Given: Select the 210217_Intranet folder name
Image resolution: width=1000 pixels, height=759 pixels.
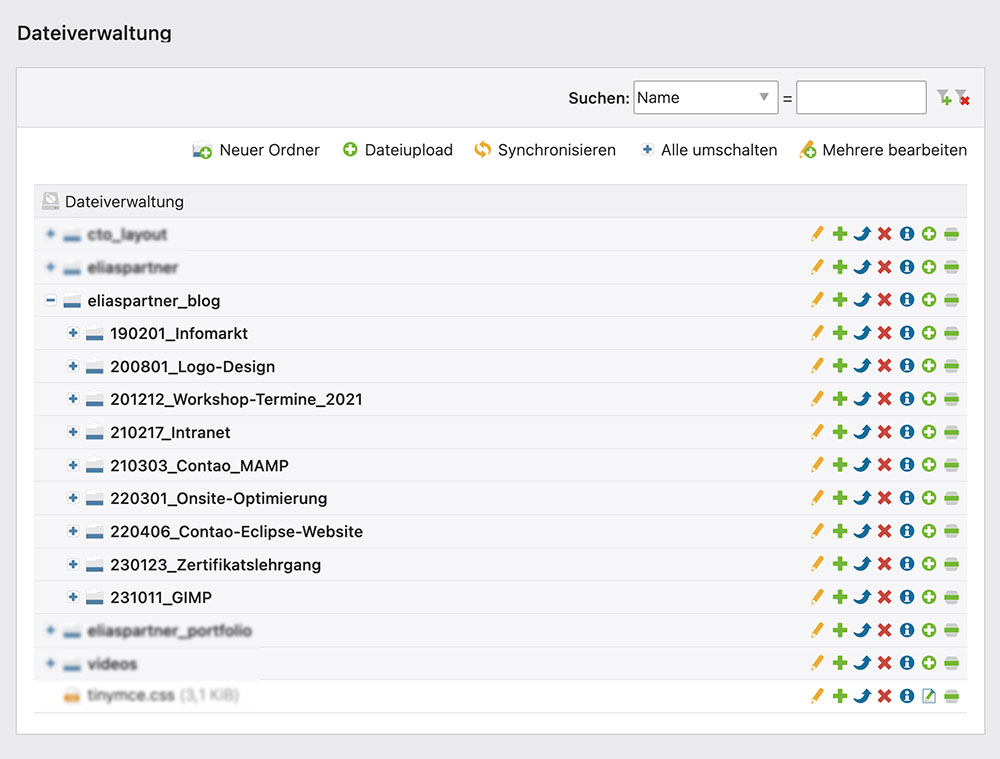Looking at the screenshot, I should point(170,432).
